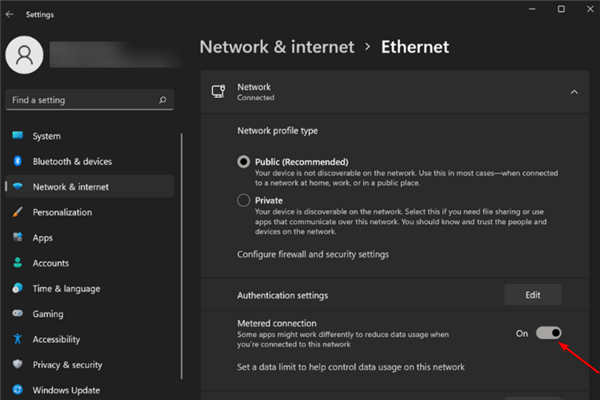Open Bluetooth & devices via its icon
This screenshot has width=600, height=400.
(x=17, y=161)
